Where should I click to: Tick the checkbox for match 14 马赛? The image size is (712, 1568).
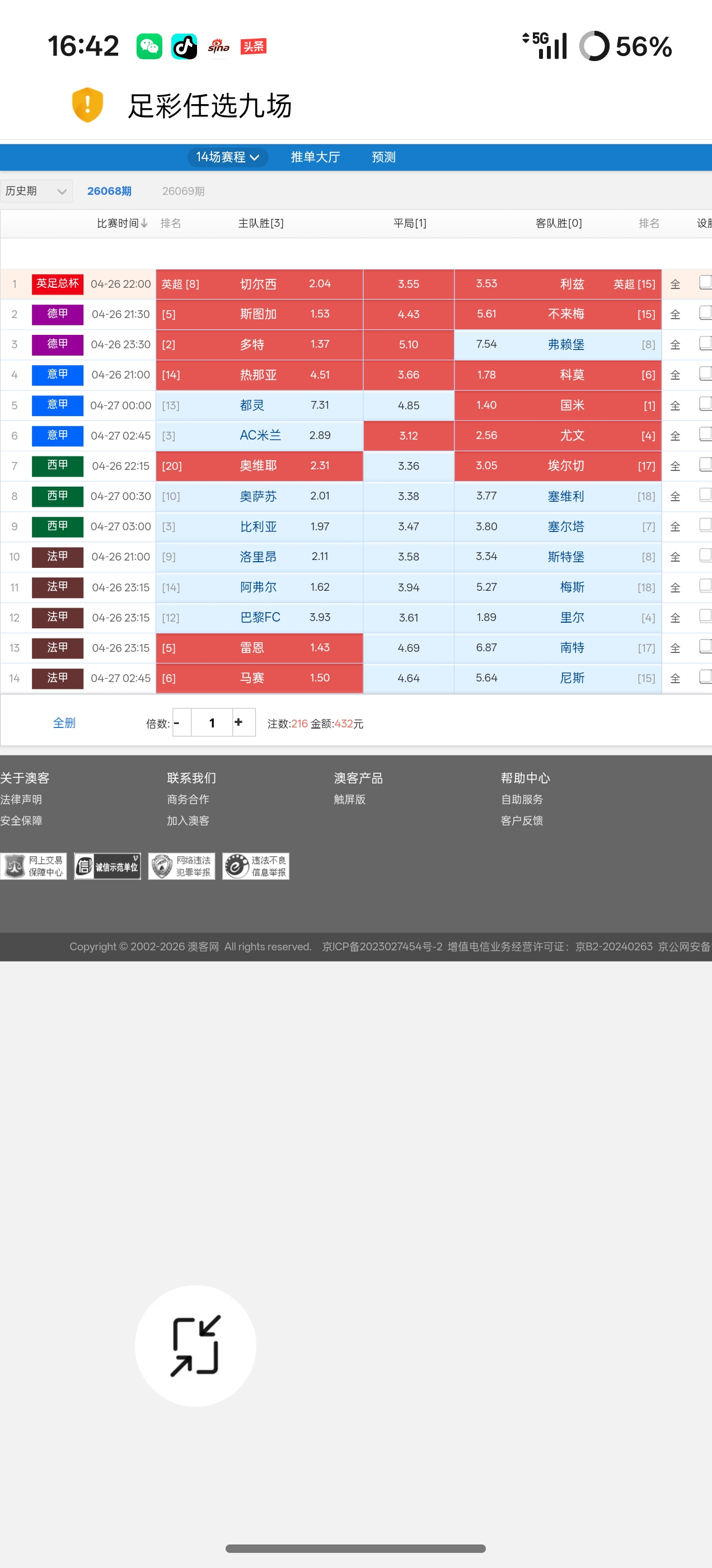point(705,677)
